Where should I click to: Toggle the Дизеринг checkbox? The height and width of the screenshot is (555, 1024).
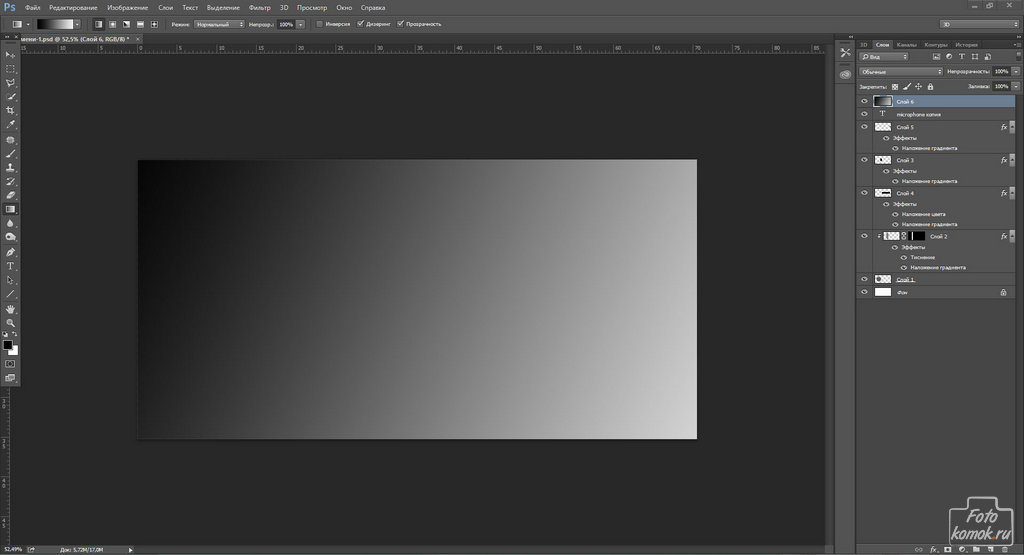point(360,24)
